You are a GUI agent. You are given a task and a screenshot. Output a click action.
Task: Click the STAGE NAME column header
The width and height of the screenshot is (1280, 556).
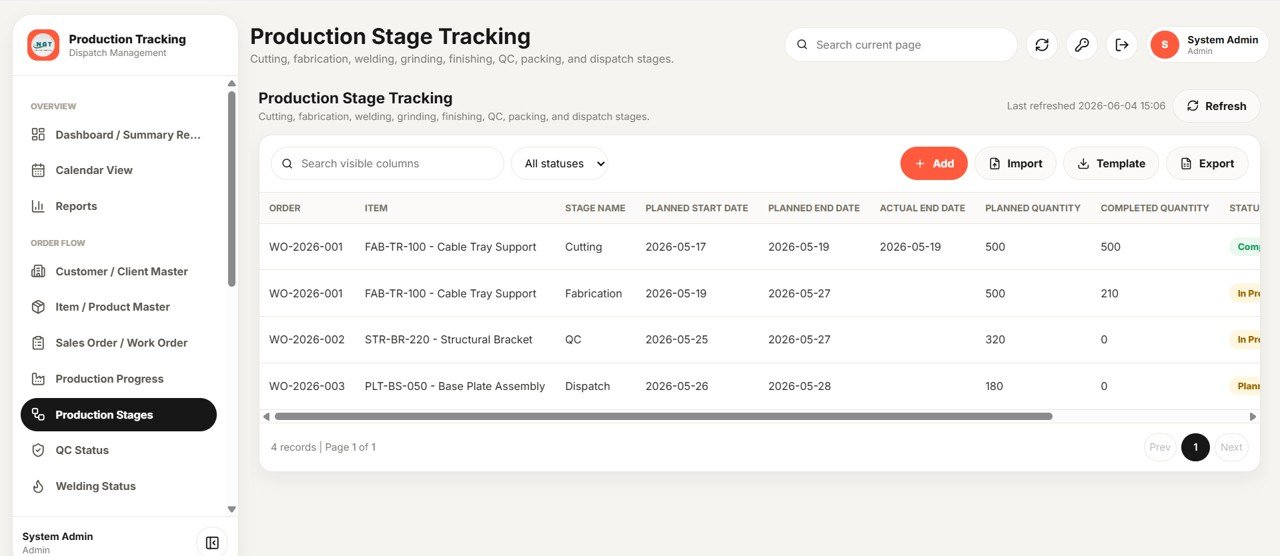tap(595, 208)
